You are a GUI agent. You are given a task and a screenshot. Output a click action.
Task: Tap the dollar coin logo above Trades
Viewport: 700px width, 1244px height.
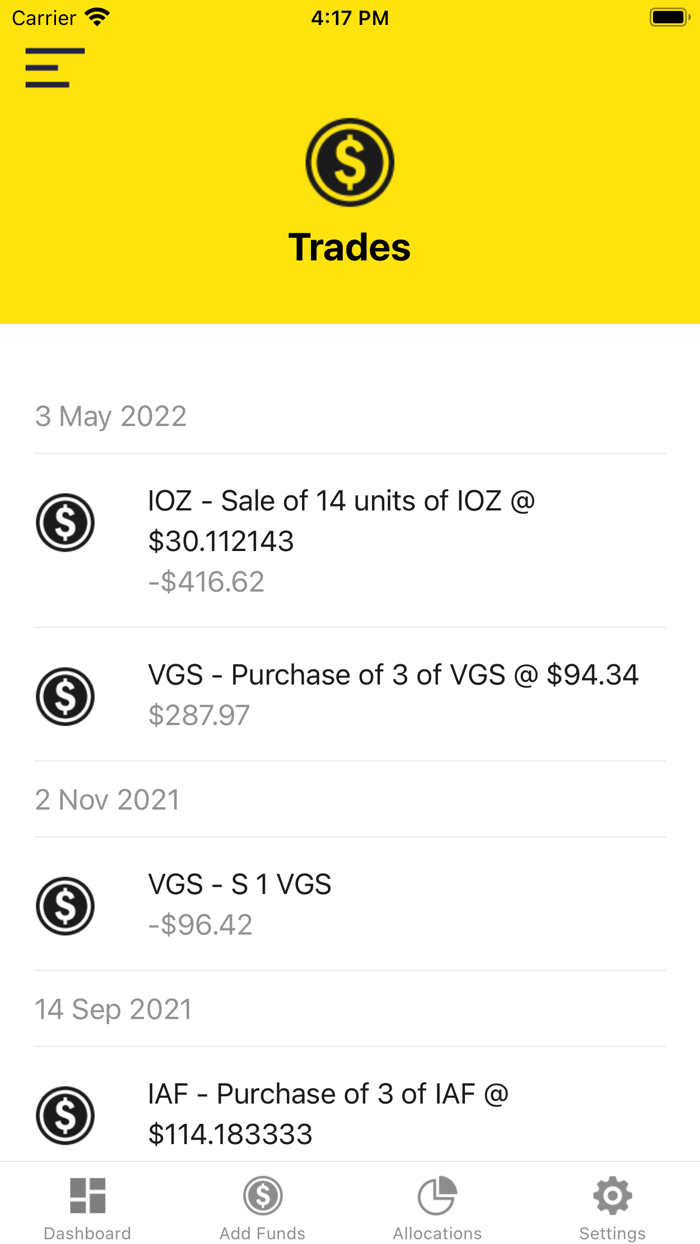click(349, 162)
